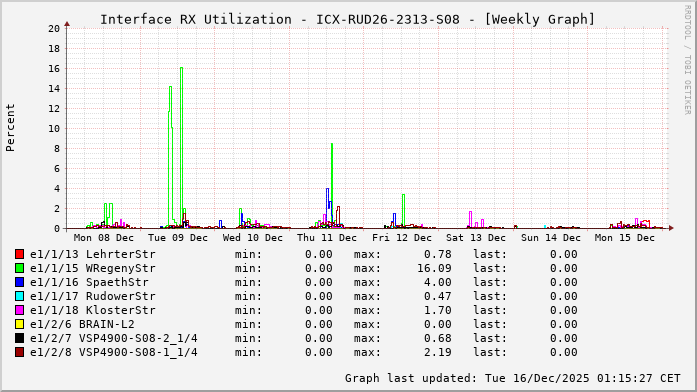Select the legend label e1/2/6 BRAIN-L2
Image resolution: width=697 pixels, height=392 pixels.
click(82, 324)
